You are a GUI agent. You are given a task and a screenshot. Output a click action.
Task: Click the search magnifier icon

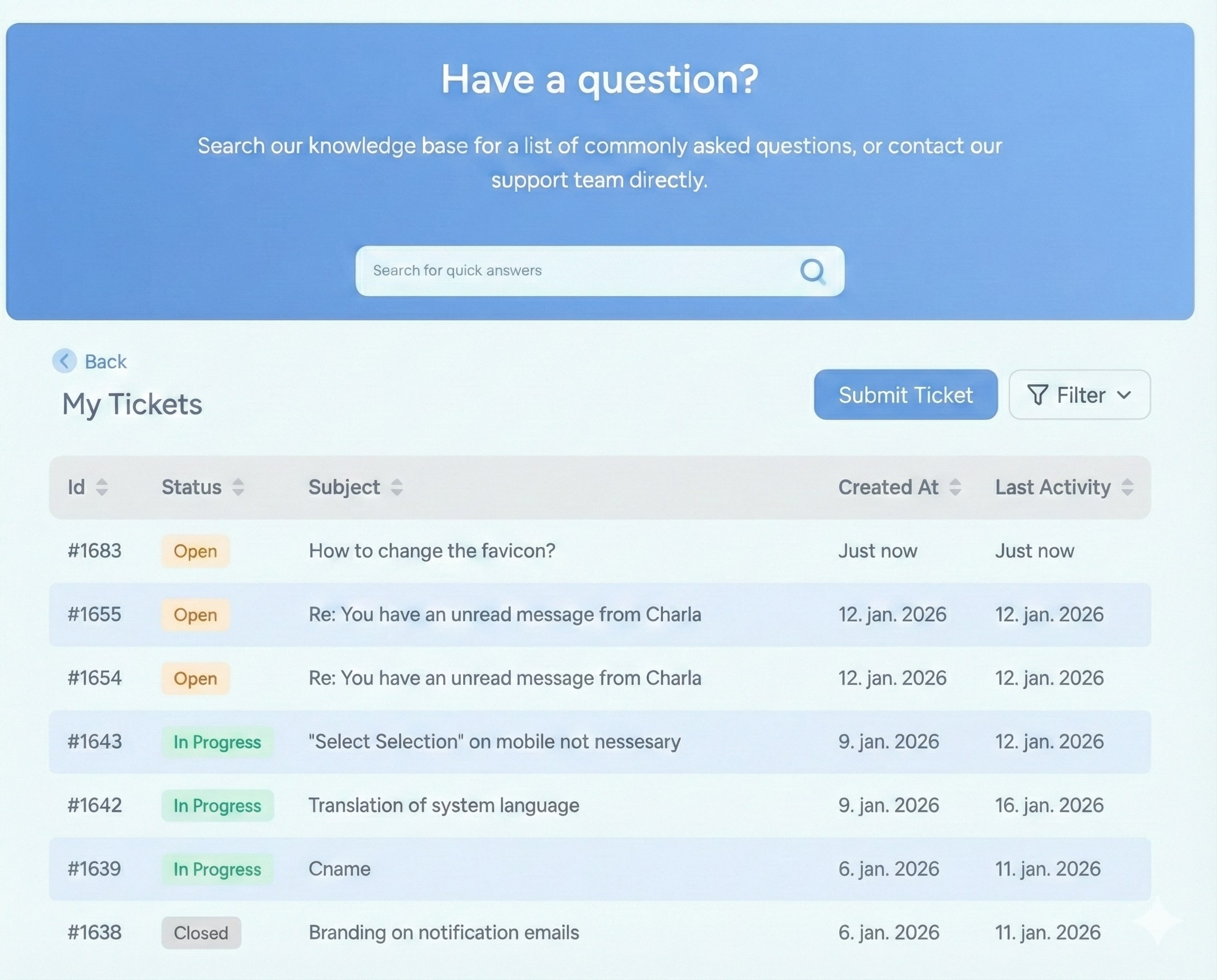coord(812,271)
